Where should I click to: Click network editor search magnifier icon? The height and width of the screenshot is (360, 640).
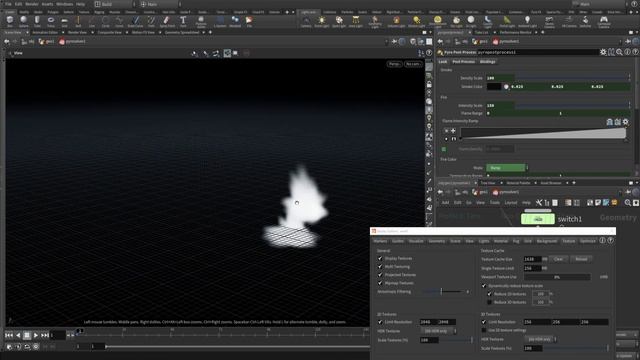628,203
